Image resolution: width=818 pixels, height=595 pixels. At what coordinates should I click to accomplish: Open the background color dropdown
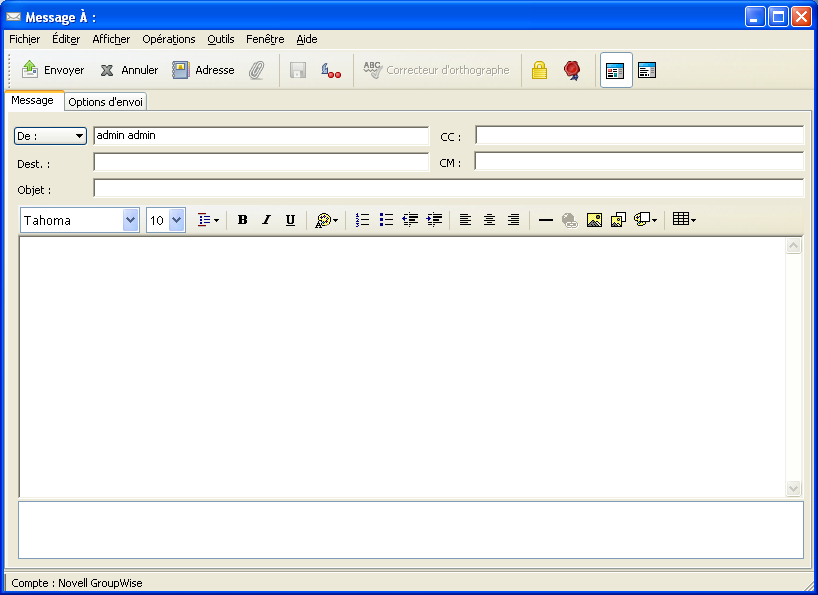click(645, 220)
